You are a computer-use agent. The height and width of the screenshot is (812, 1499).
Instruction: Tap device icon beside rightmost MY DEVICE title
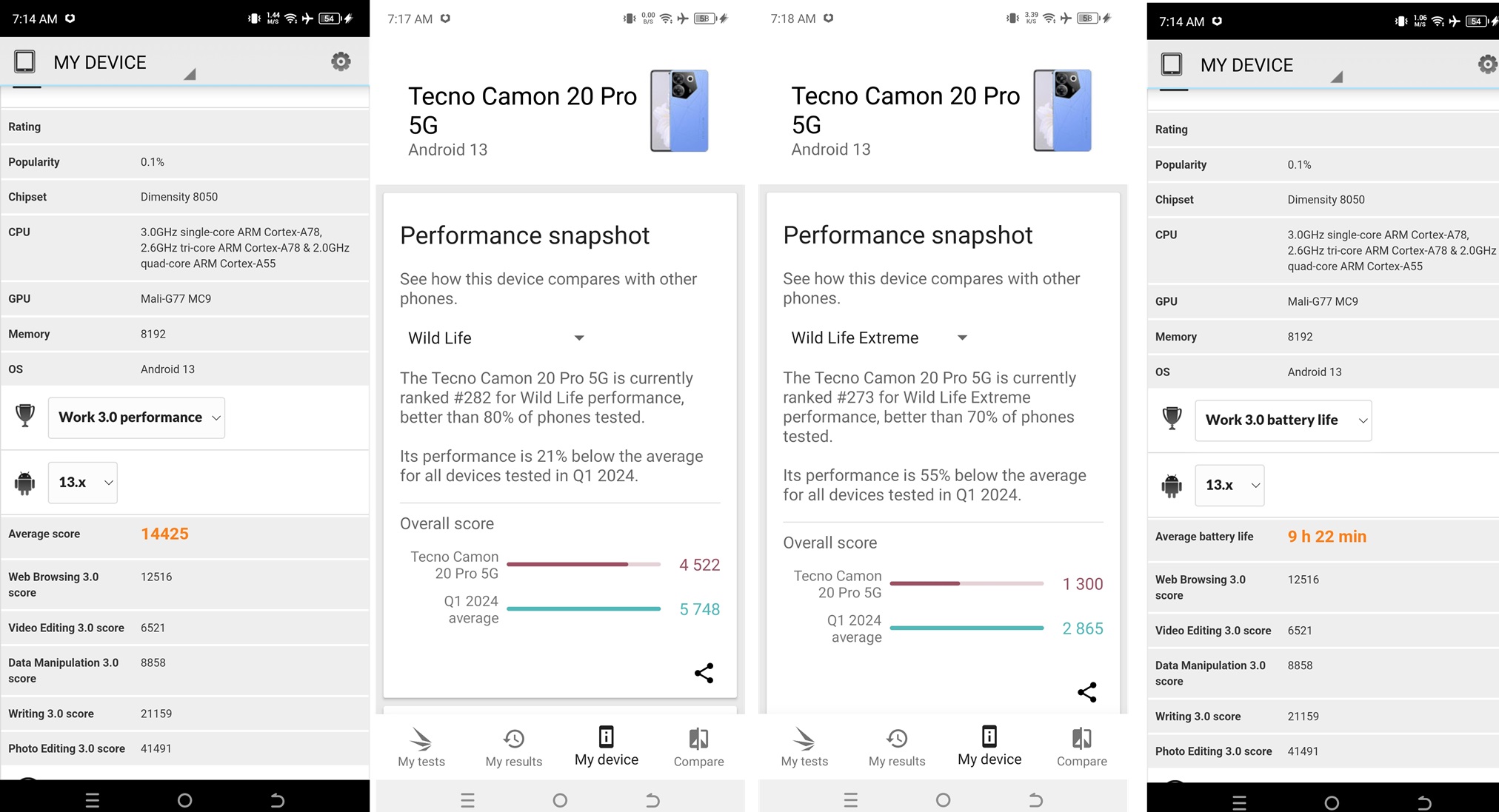coord(1172,64)
